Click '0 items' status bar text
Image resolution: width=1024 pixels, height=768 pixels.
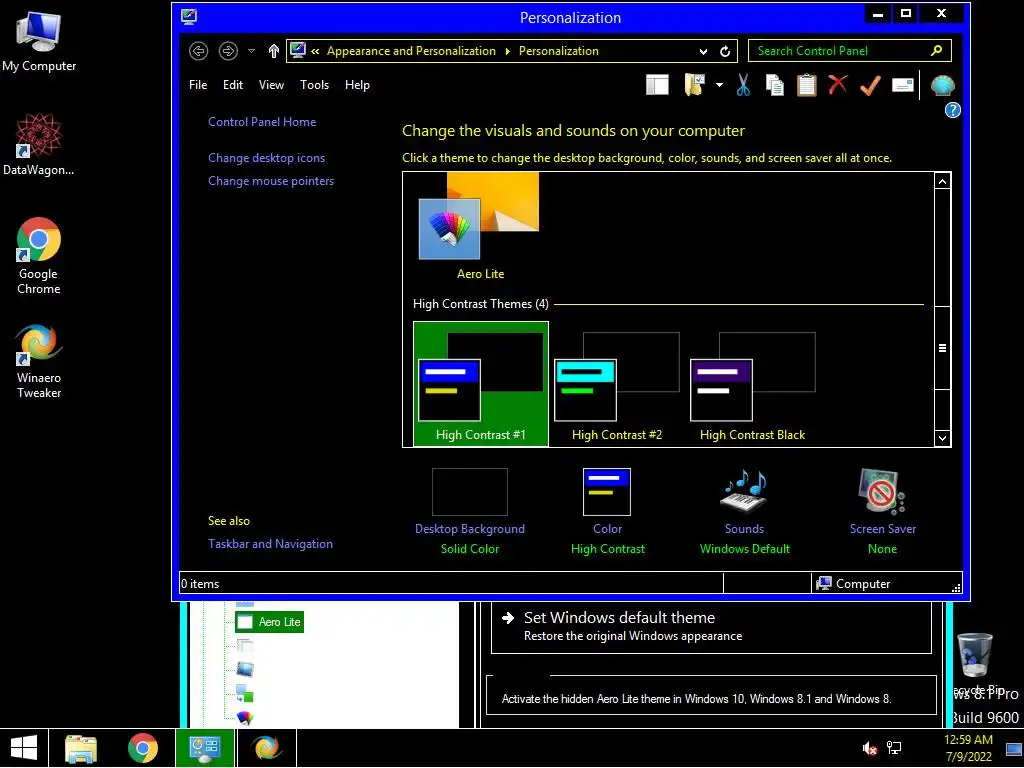[x=200, y=584]
